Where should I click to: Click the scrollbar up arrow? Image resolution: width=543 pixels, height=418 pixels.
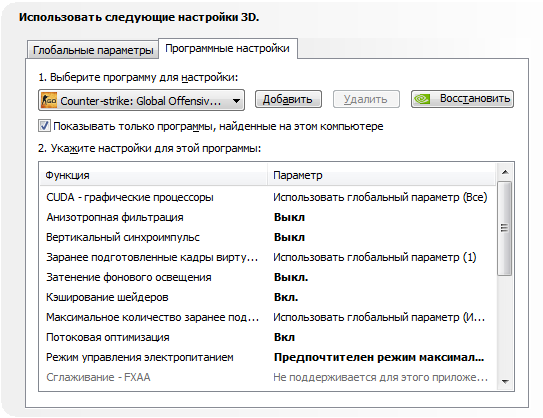(x=505, y=172)
